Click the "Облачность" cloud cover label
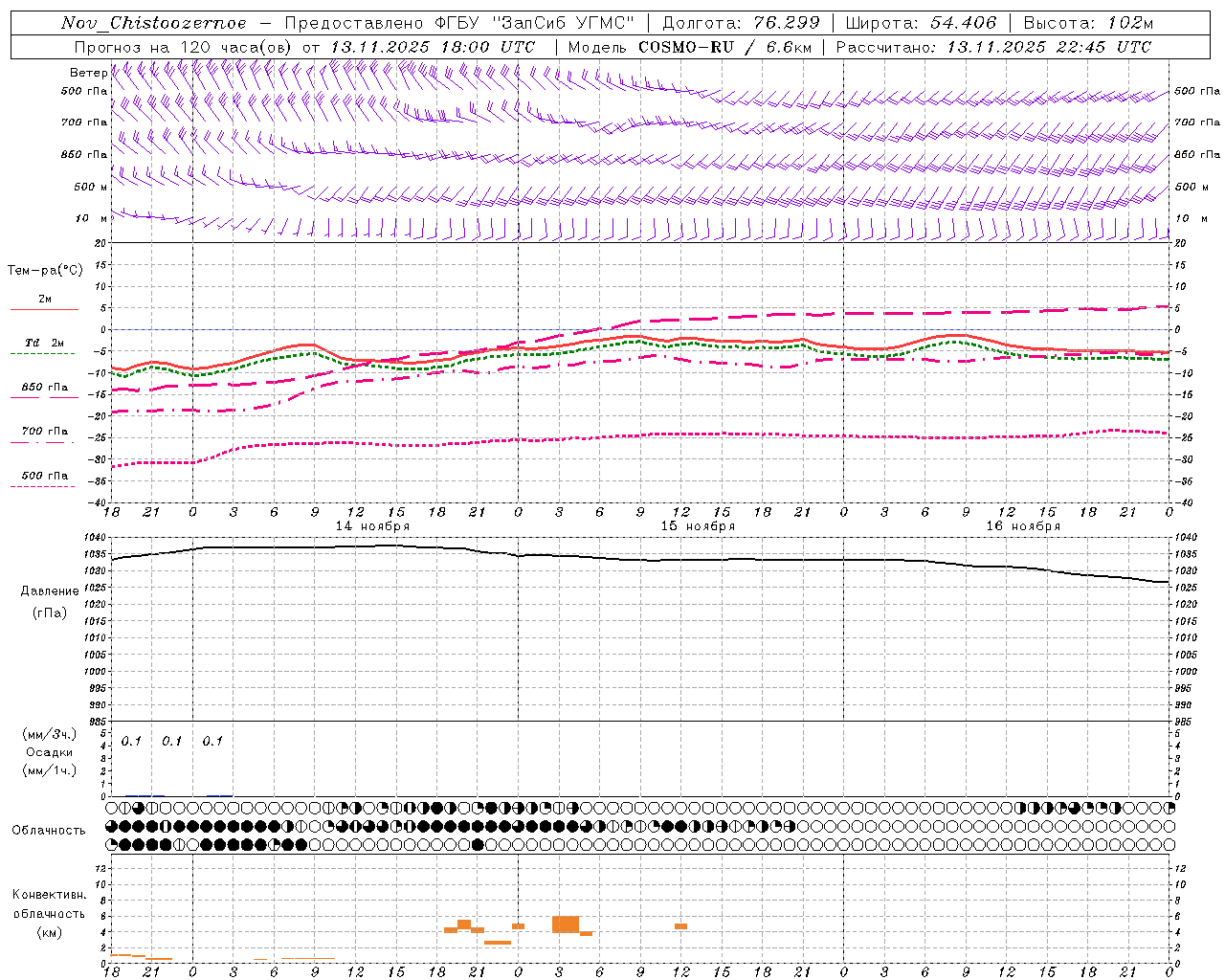The width and height of the screenshot is (1225, 980). click(49, 831)
